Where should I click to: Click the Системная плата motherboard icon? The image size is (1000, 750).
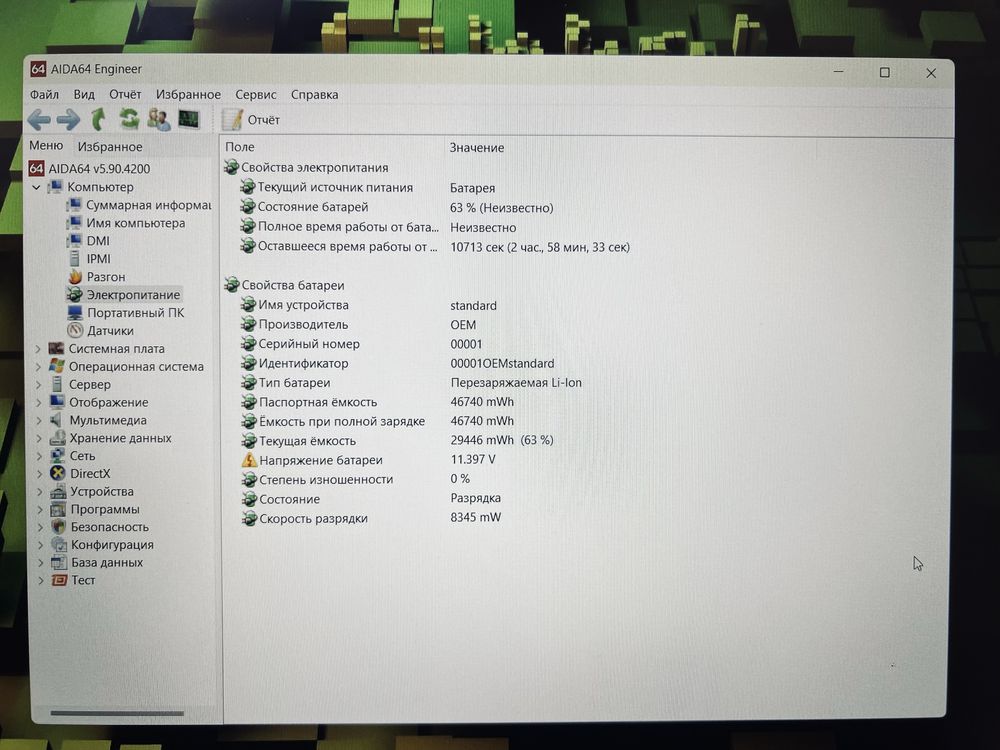coord(57,348)
